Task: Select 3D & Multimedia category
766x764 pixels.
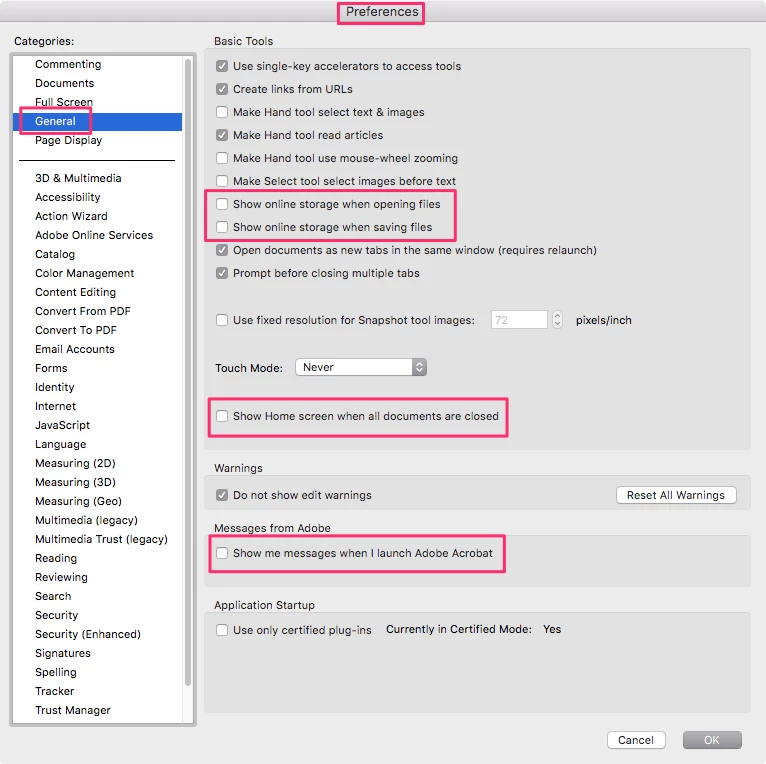Action: click(x=78, y=178)
